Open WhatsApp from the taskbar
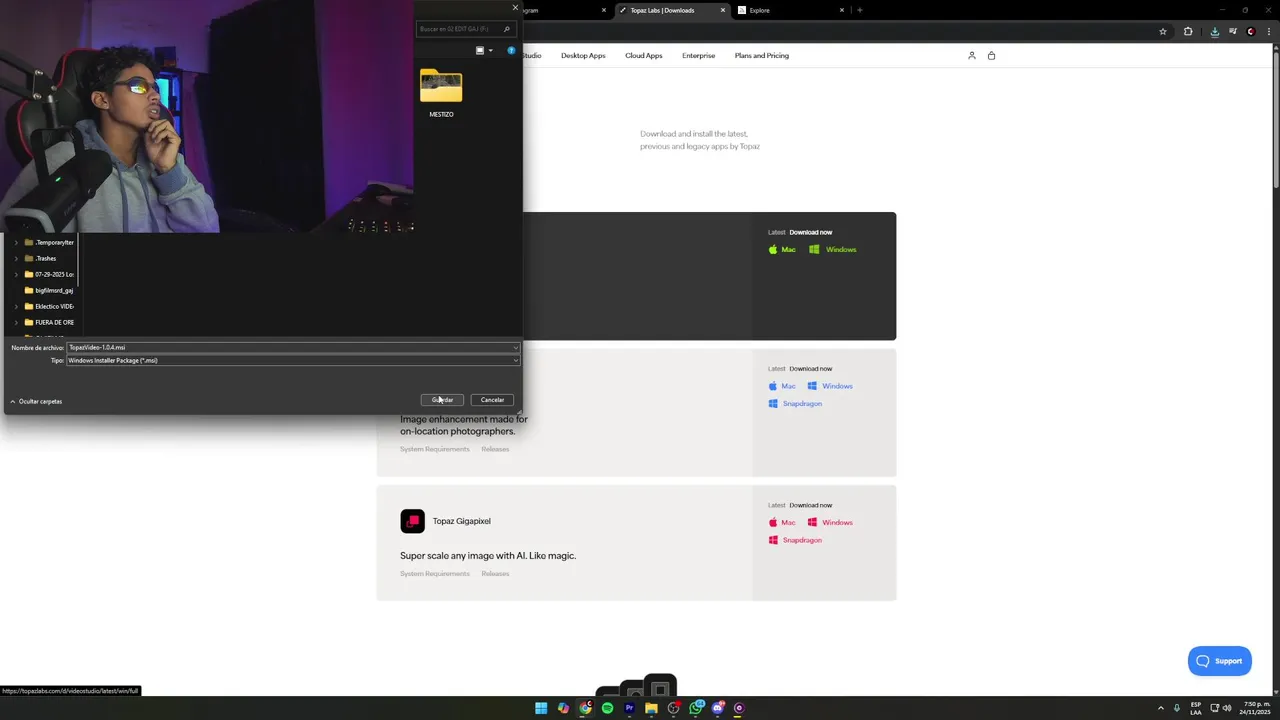The height and width of the screenshot is (720, 1280). 695,708
